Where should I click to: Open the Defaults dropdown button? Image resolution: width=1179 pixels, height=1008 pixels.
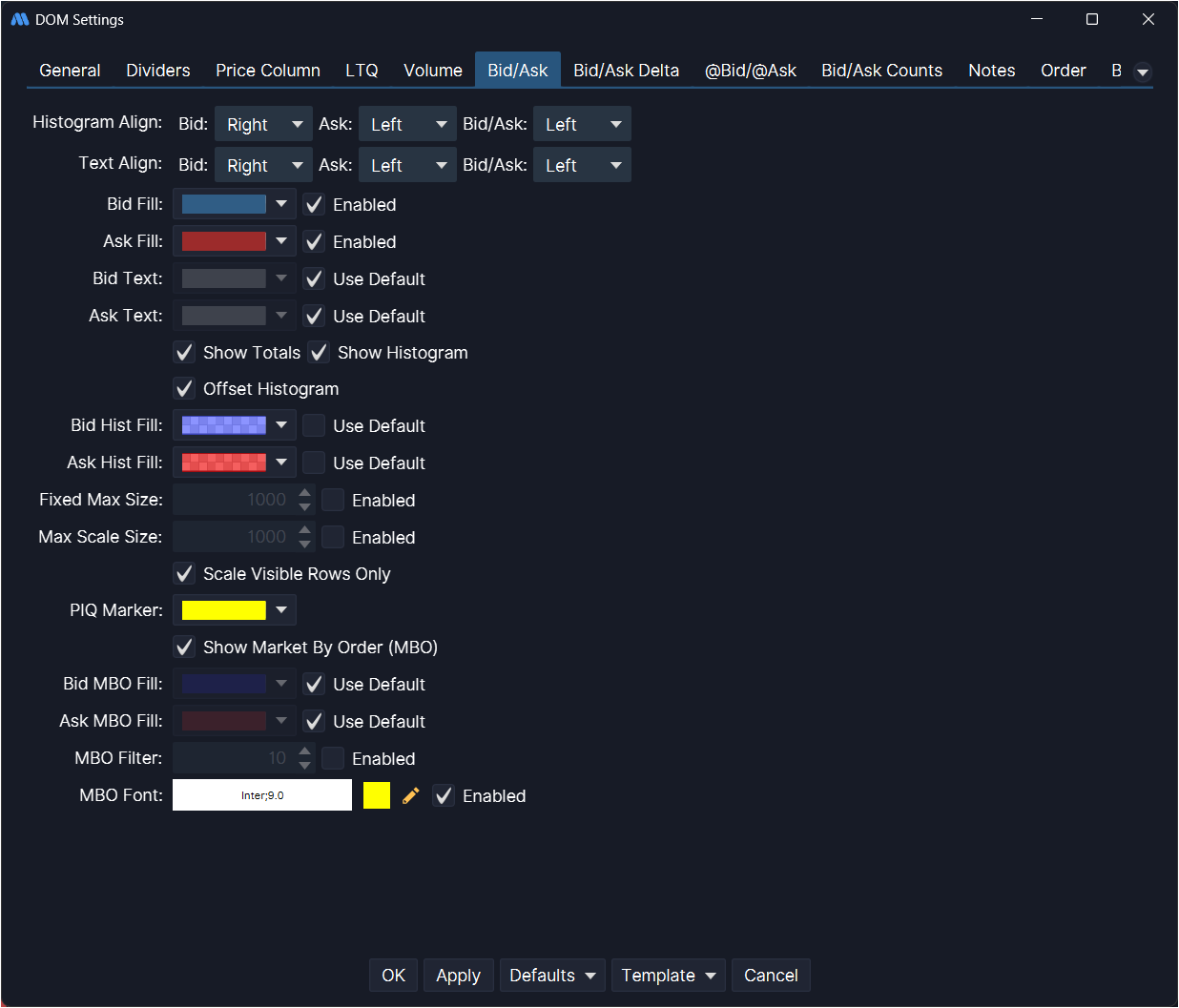click(x=552, y=976)
